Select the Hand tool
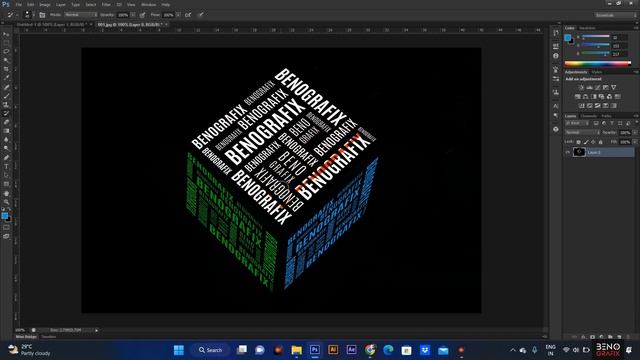This screenshot has width=640, height=360. pyautogui.click(x=6, y=193)
